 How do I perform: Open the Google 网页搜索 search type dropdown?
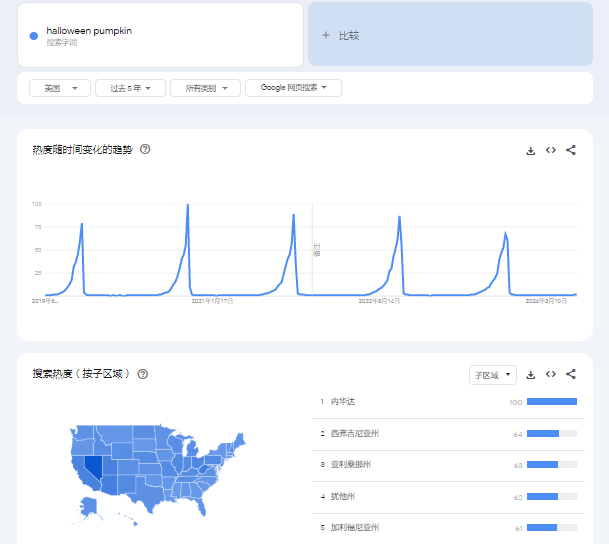click(293, 88)
